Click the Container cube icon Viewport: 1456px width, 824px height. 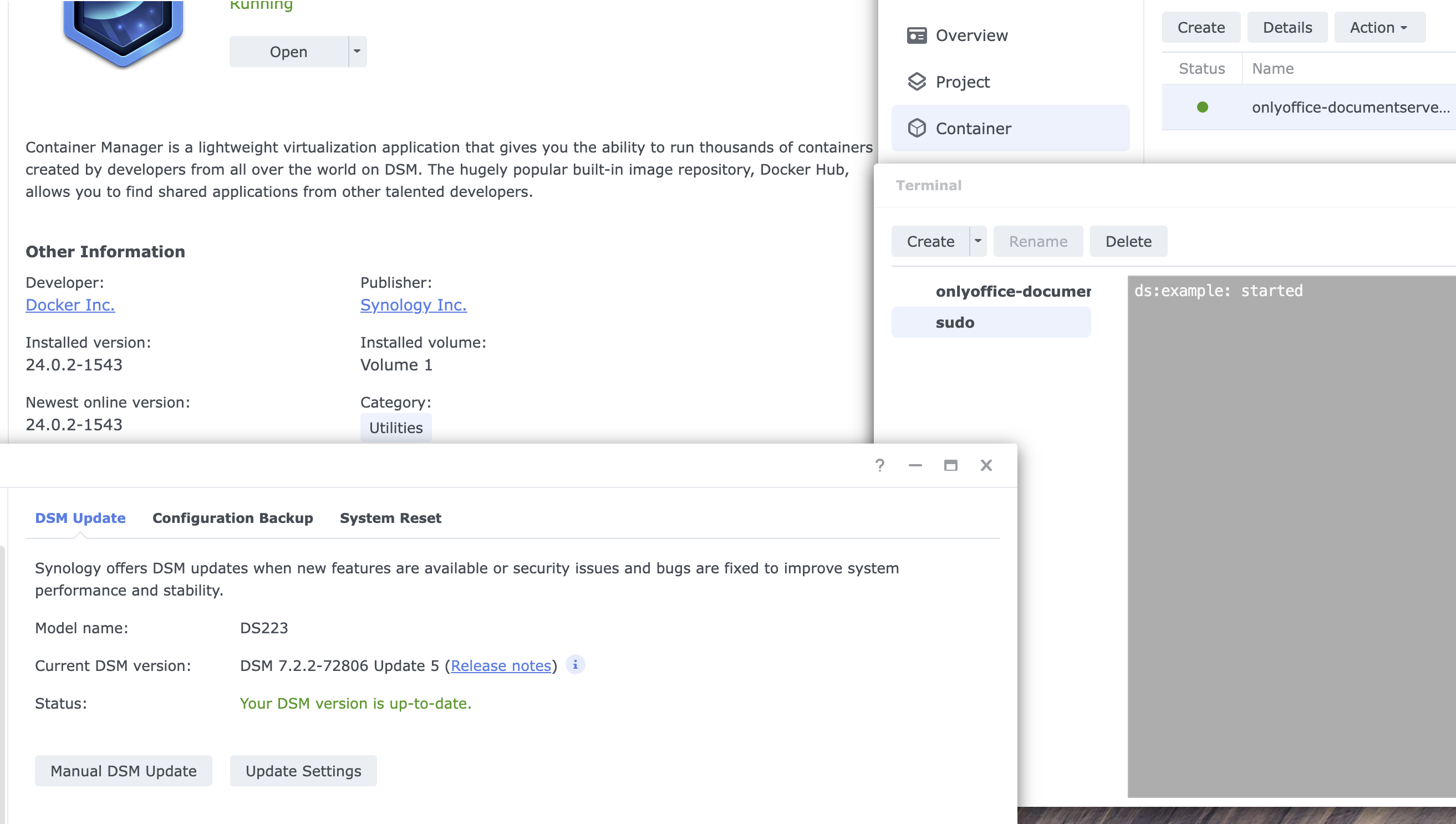(x=916, y=129)
